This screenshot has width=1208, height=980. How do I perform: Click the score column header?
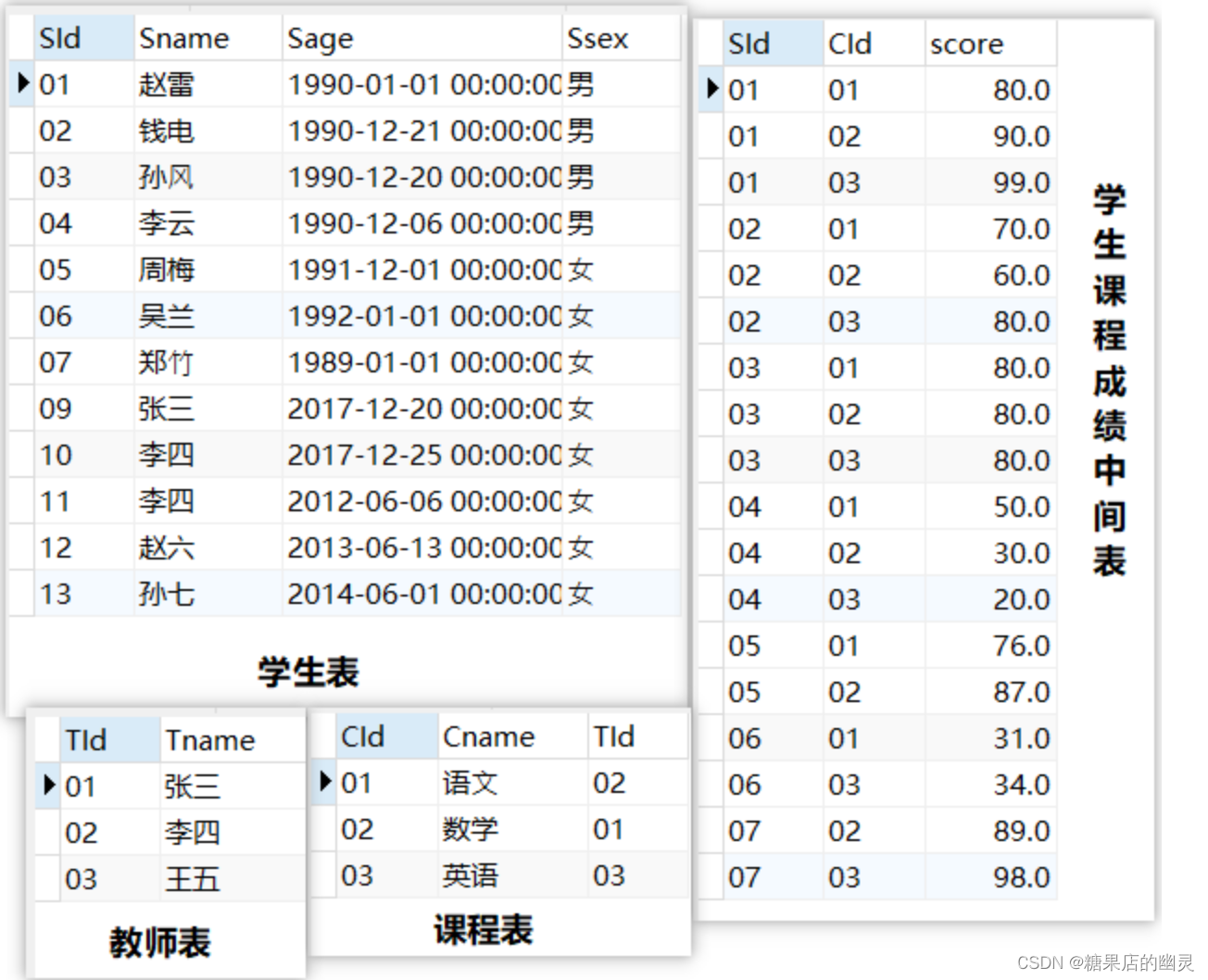(990, 44)
